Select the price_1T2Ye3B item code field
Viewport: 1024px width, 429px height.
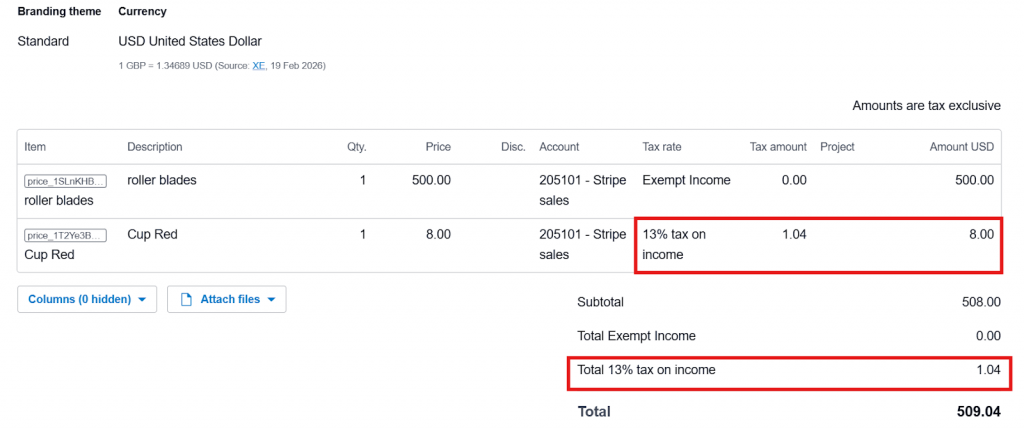pyautogui.click(x=65, y=235)
